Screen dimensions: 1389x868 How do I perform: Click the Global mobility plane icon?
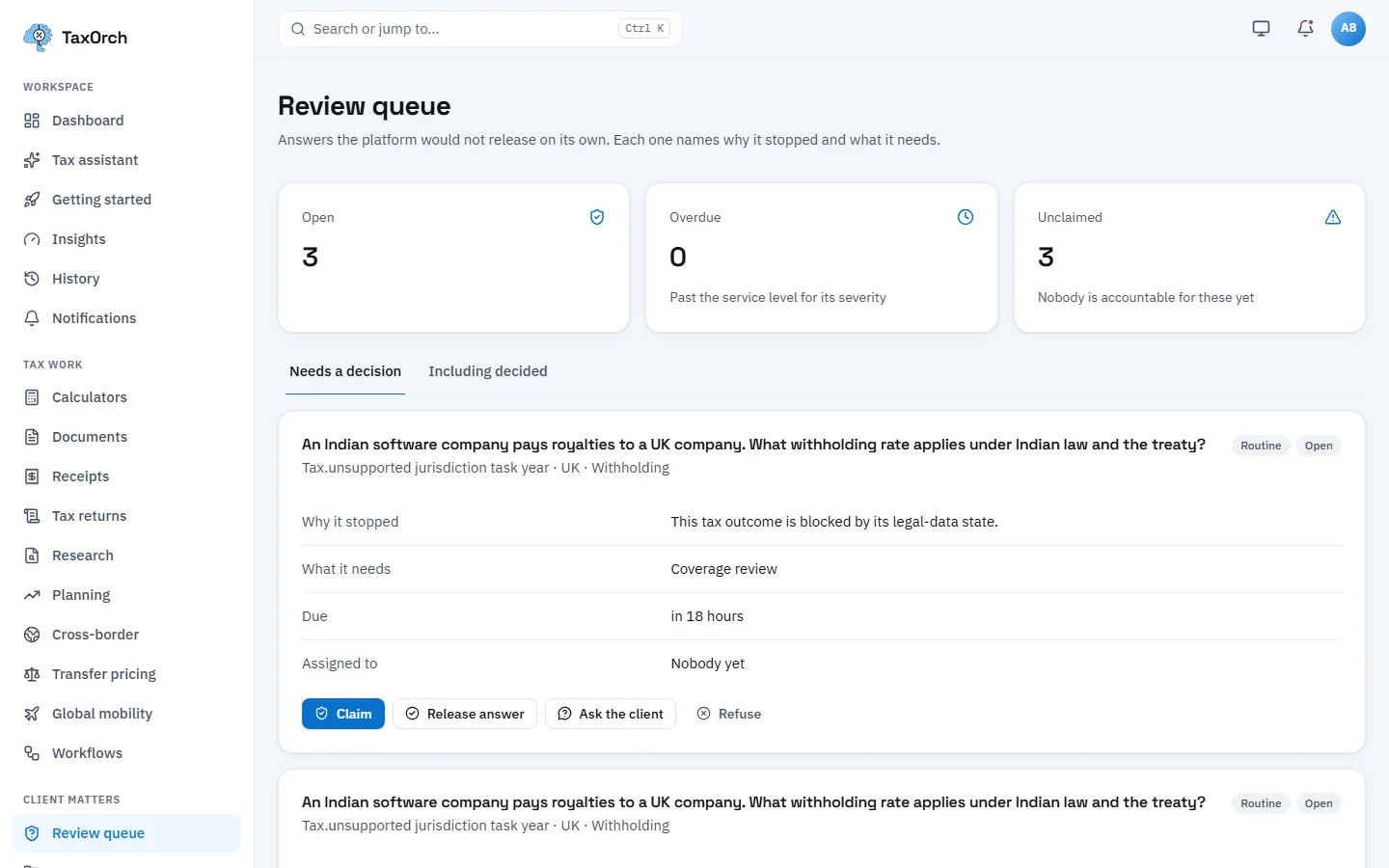(32, 714)
